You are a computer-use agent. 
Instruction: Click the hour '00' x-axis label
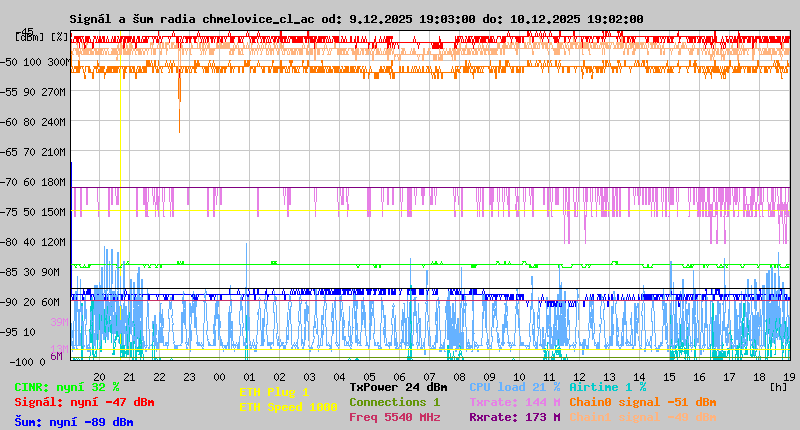(x=219, y=377)
